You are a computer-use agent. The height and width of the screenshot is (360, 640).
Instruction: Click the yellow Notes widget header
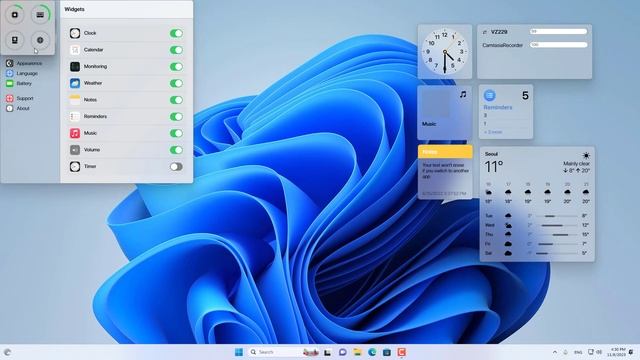point(445,151)
